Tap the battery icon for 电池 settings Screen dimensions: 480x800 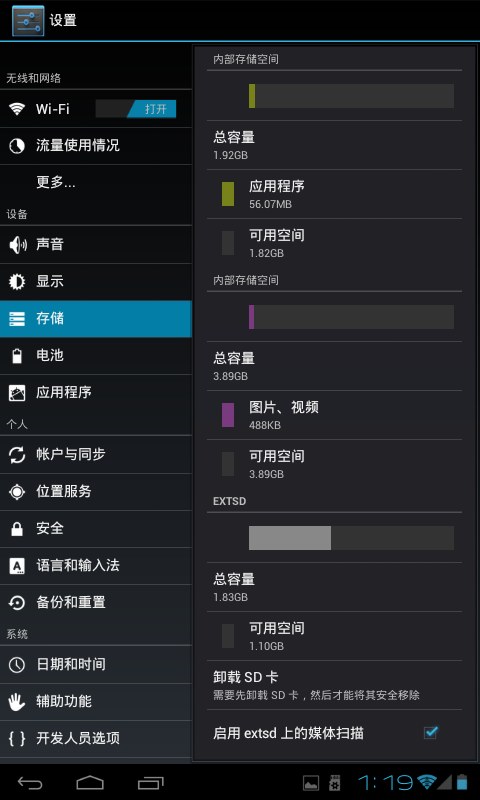(x=17, y=356)
